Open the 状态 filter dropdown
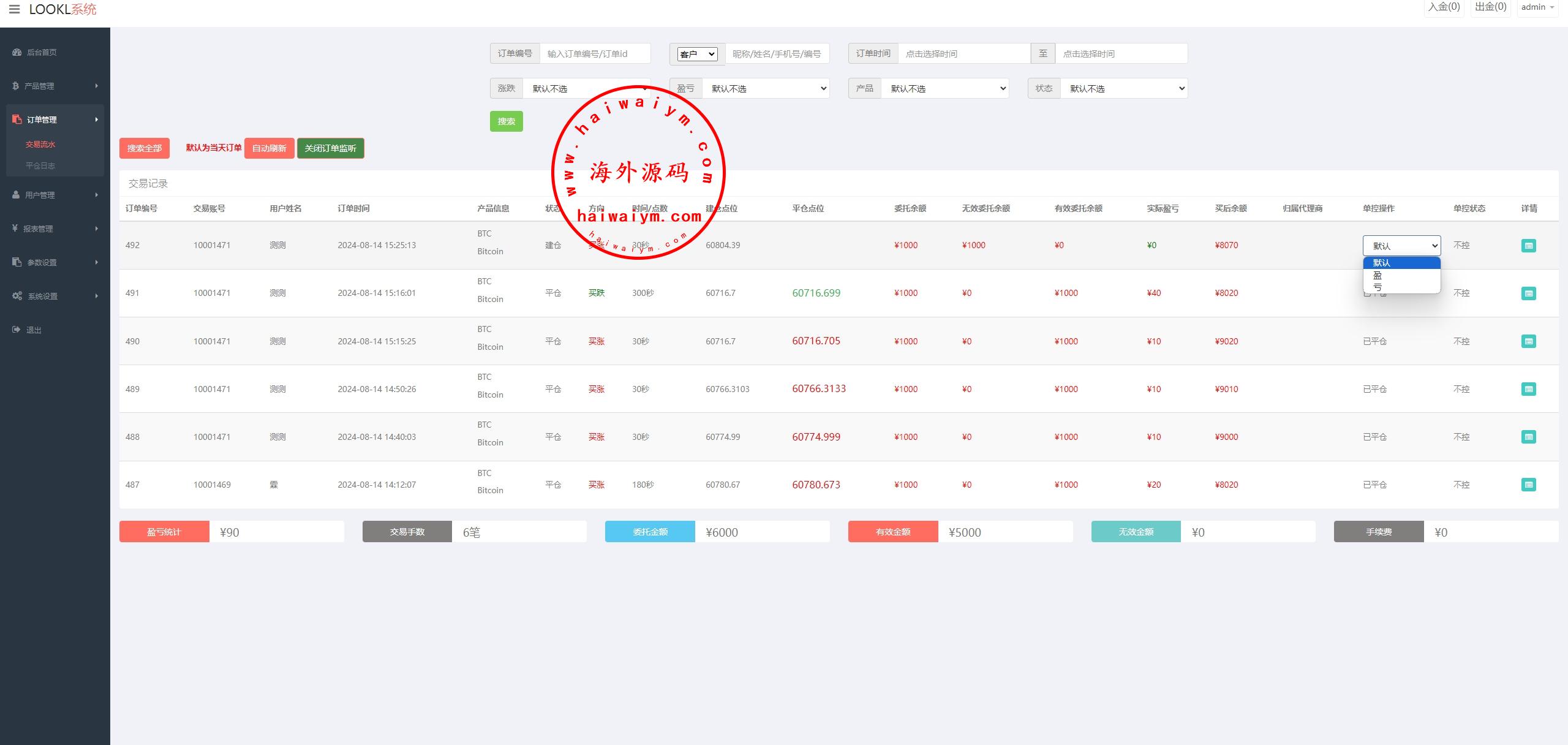This screenshot has height=745, width=1568. (x=1124, y=89)
